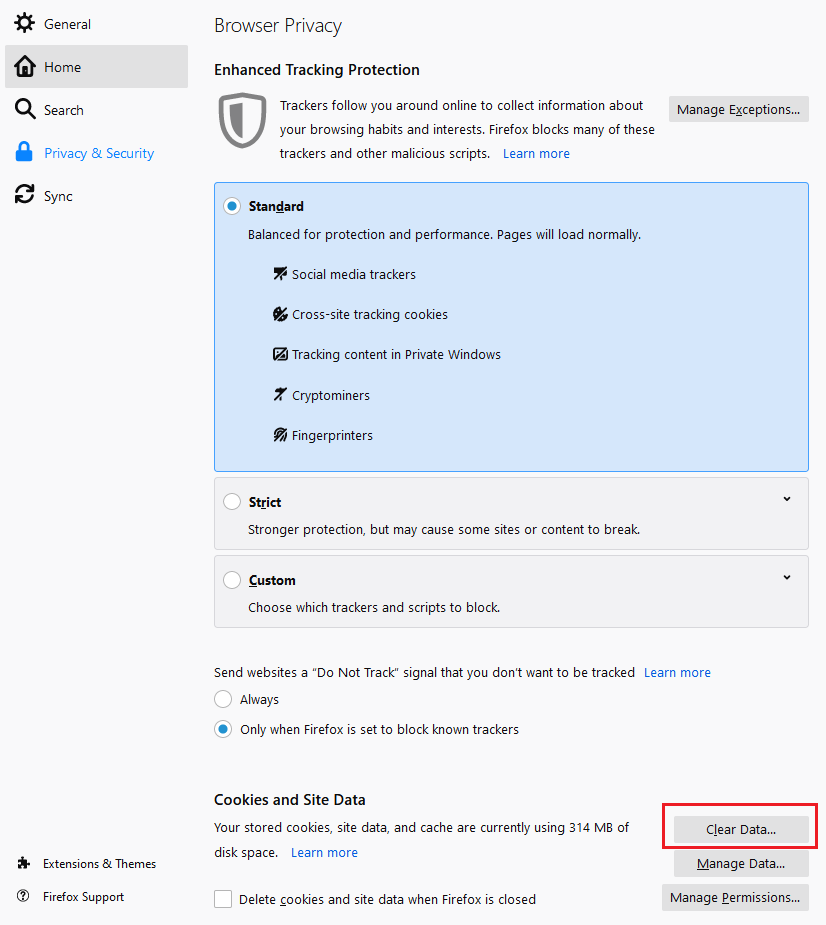Click the Enhanced Tracking Protection shield icon
Screen dimensions: 826x925
pyautogui.click(x=242, y=121)
